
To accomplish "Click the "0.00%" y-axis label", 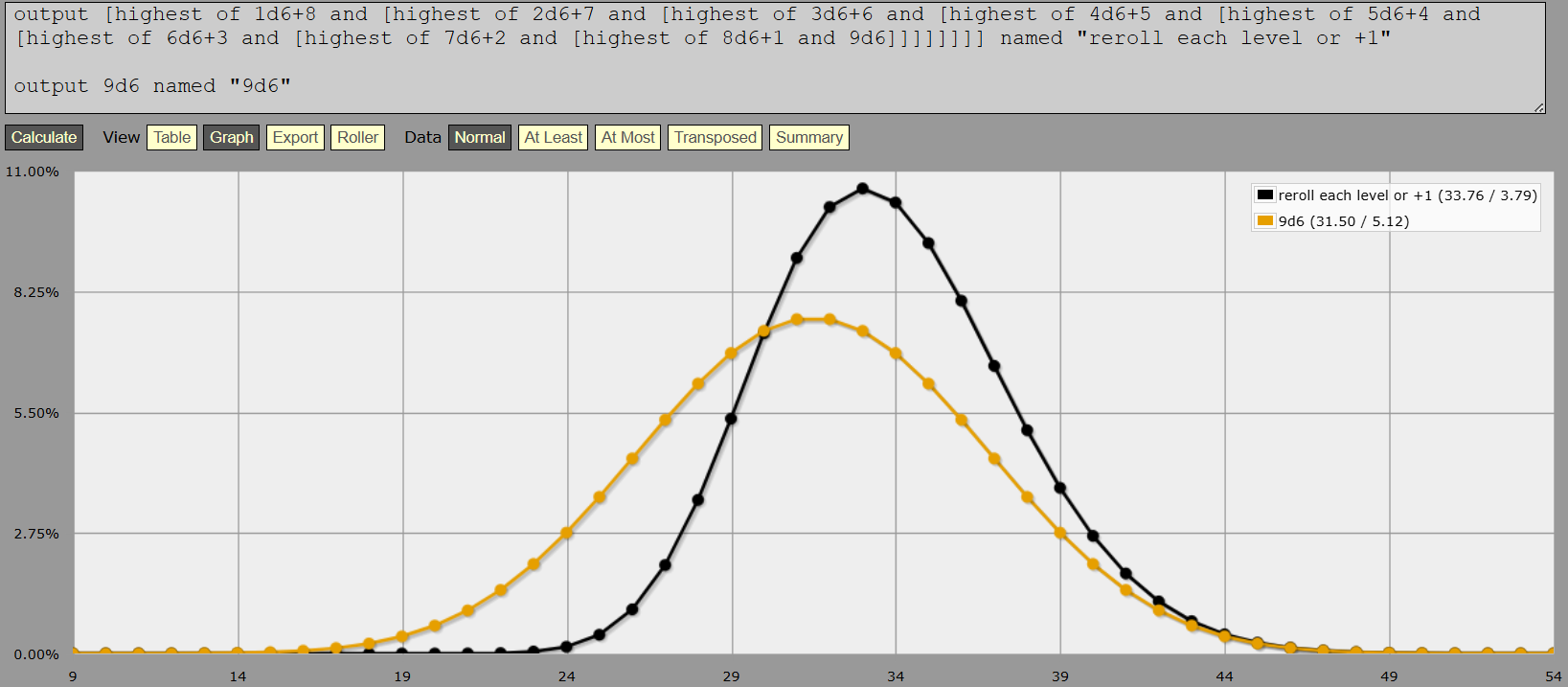I will (x=36, y=654).
